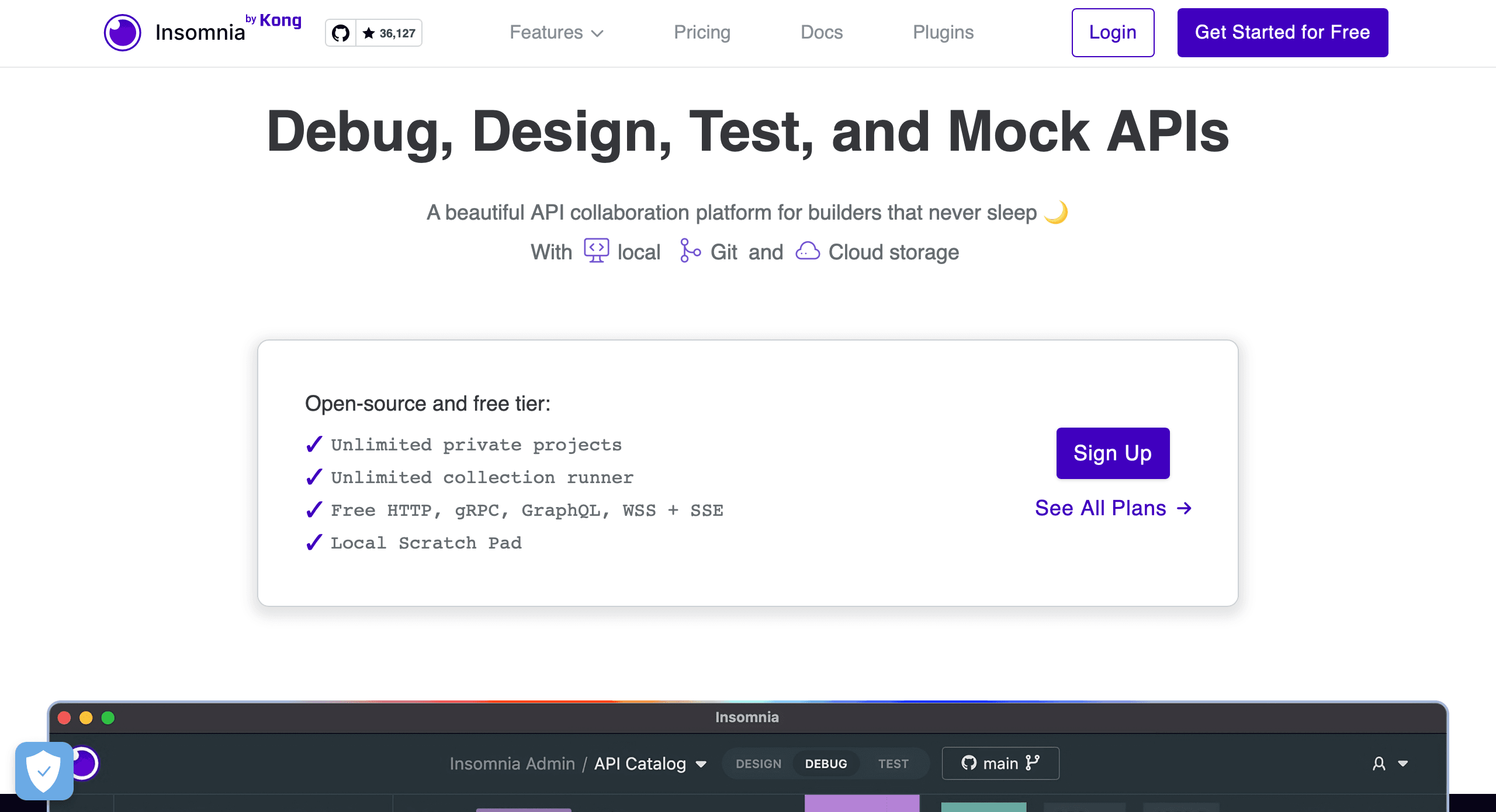Open the account dropdown caret
Screen dimensions: 1496x812
point(1402,764)
